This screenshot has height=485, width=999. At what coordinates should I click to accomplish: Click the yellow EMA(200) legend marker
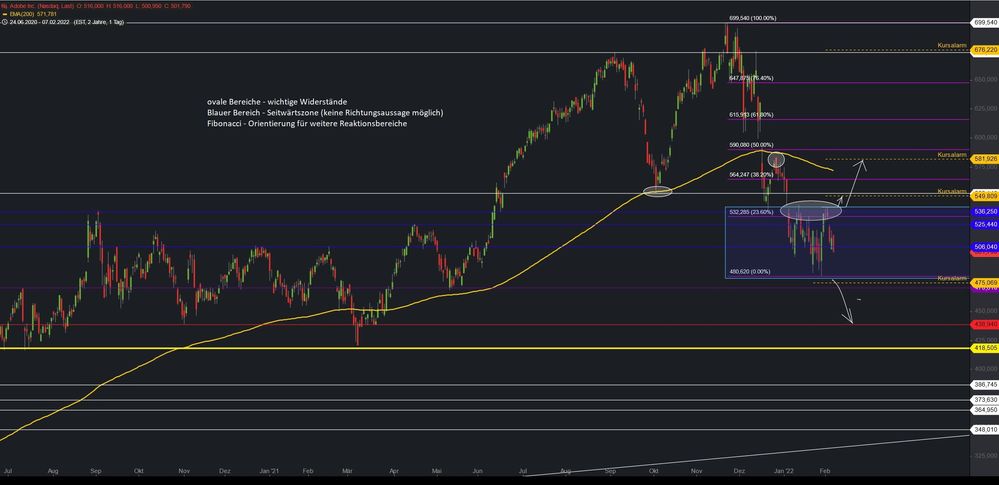4,14
